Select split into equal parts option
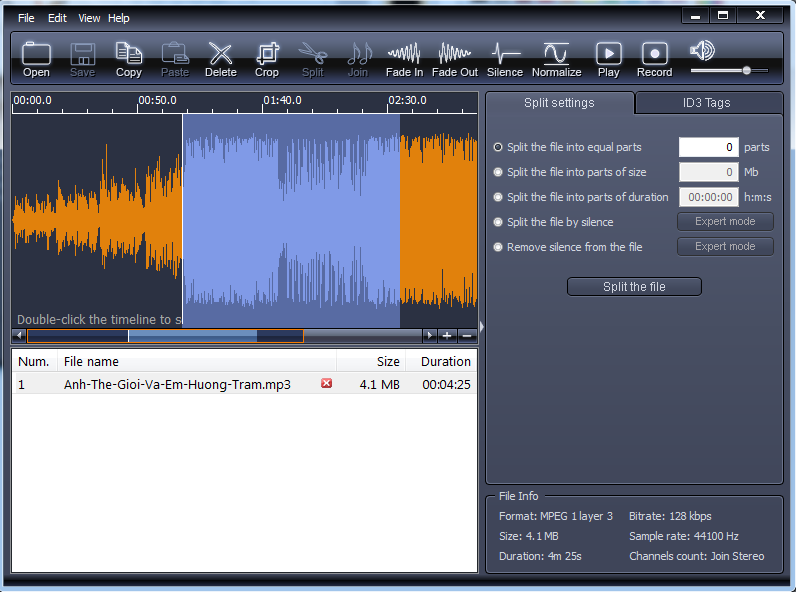This screenshot has height=592, width=796. pyautogui.click(x=498, y=147)
